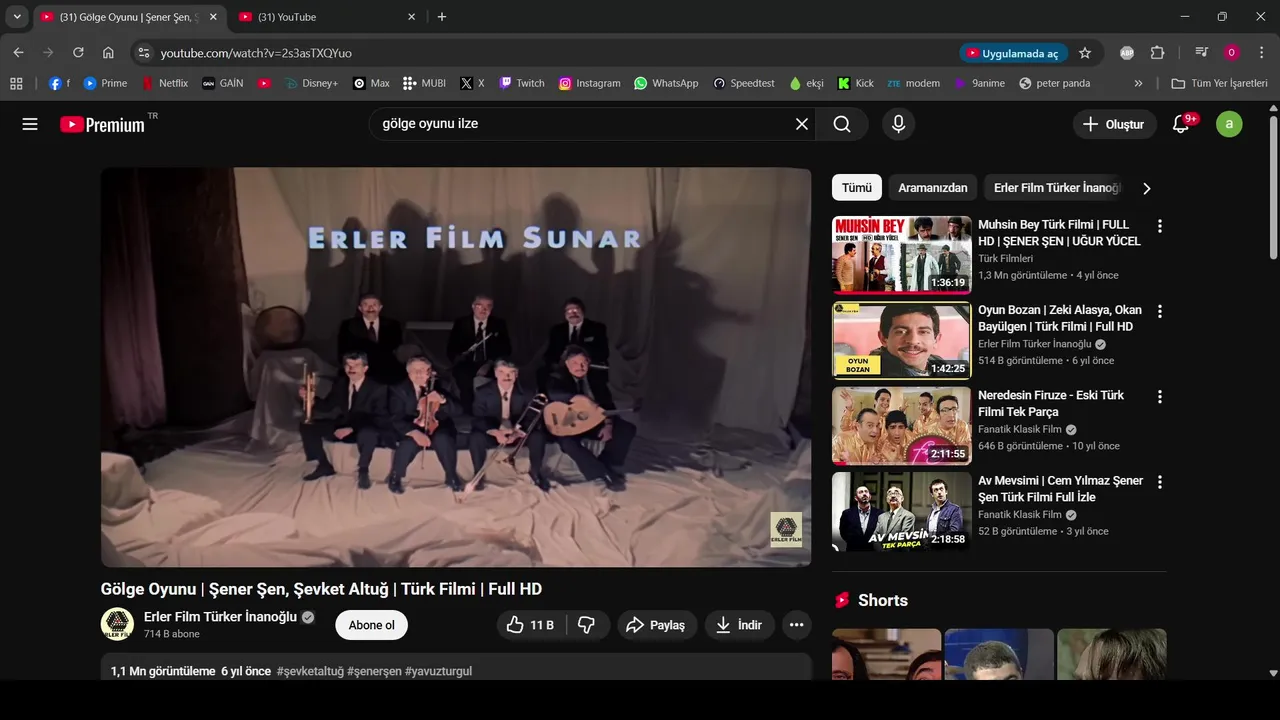Open the Netflix bookmark
This screenshot has height=720, width=1280.
coord(165,83)
